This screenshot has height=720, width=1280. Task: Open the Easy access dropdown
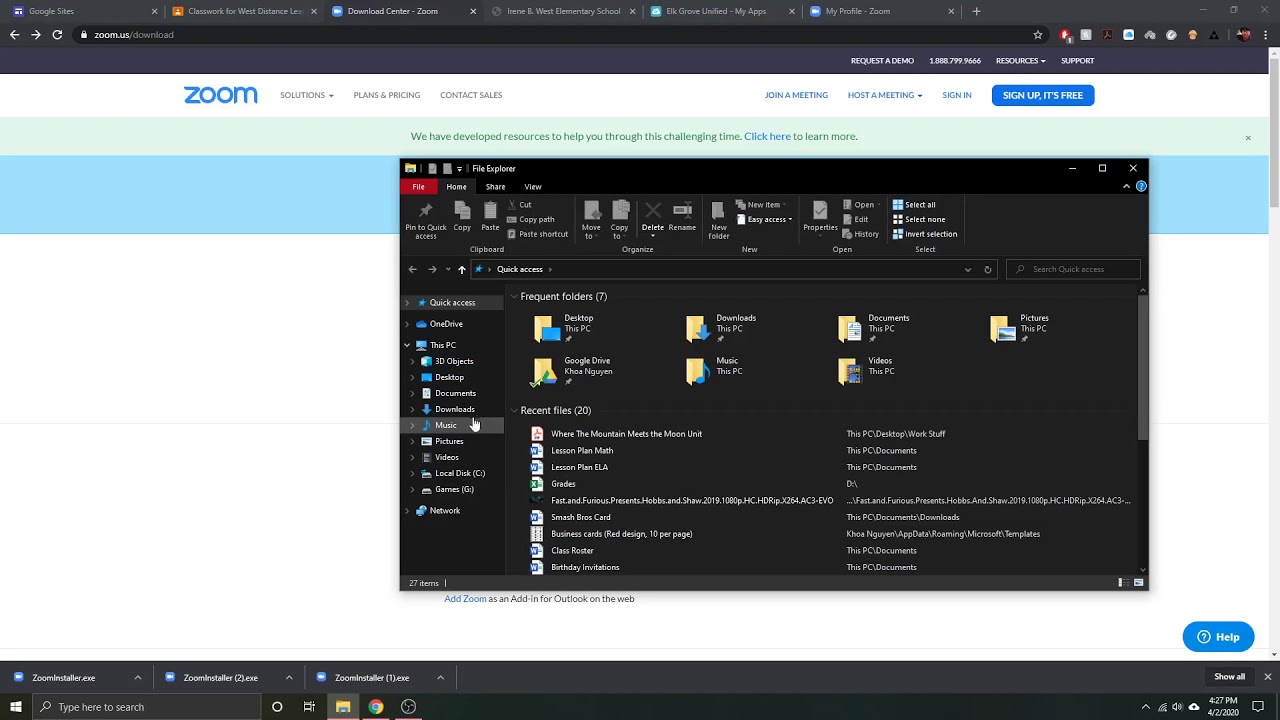(764, 220)
